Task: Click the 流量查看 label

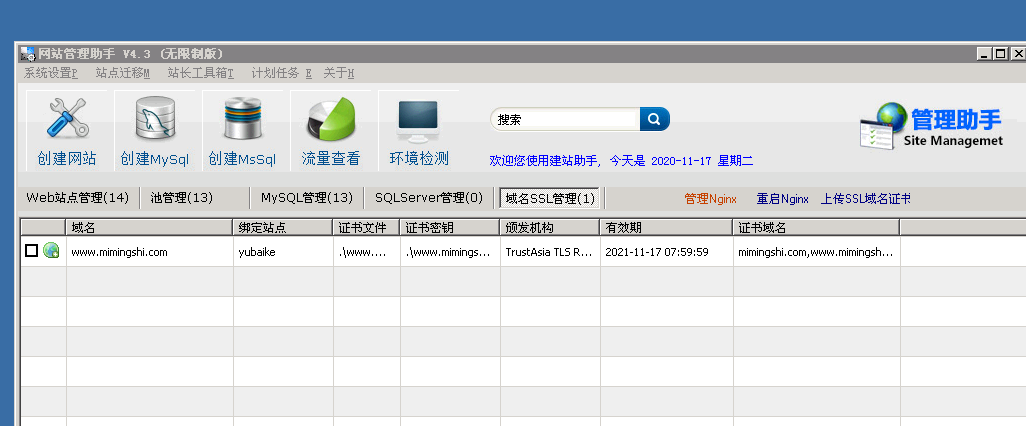Action: coord(330,158)
